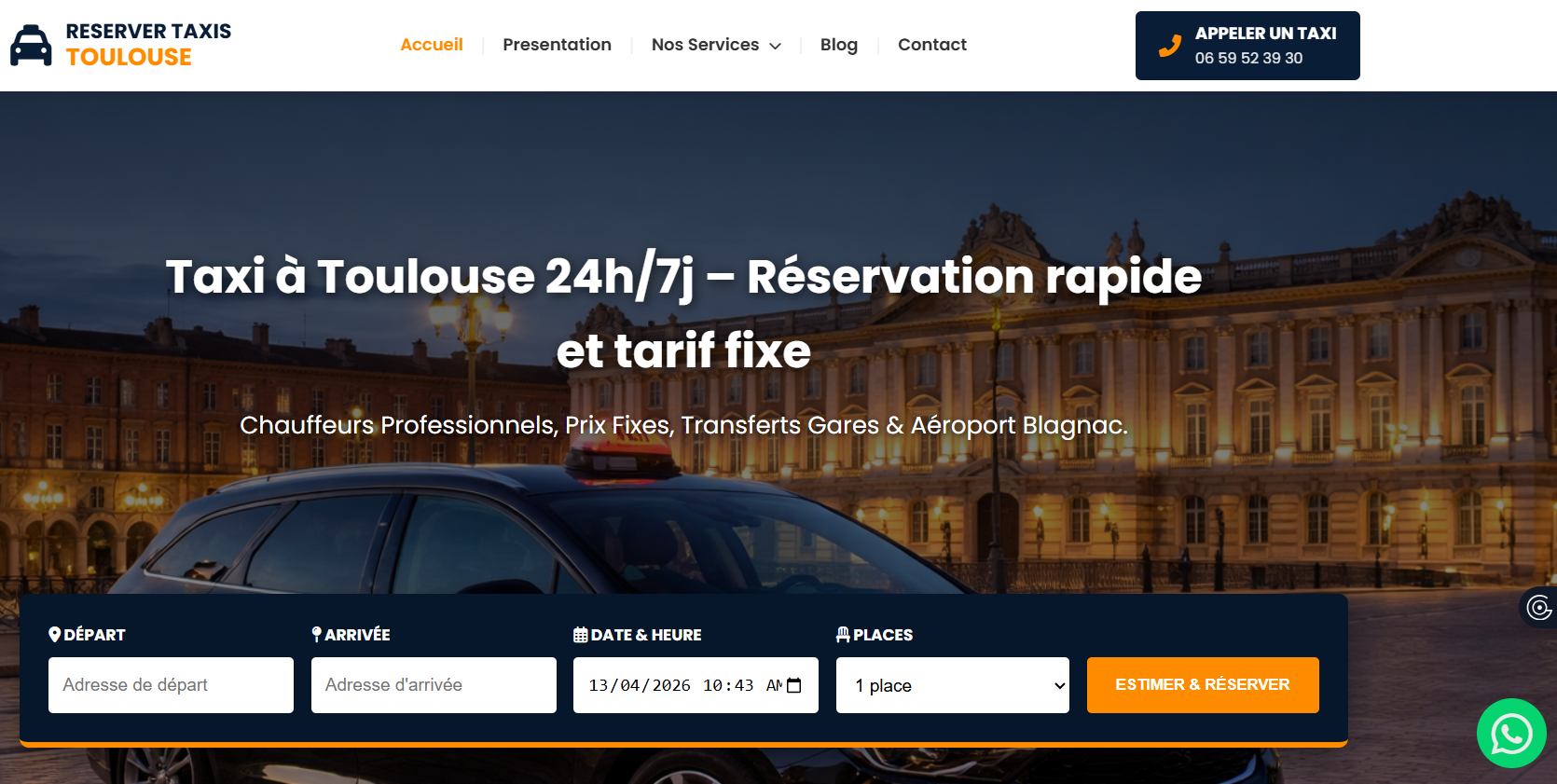This screenshot has width=1557, height=784.
Task: Click the Appeler un taxi button
Action: click(1247, 46)
